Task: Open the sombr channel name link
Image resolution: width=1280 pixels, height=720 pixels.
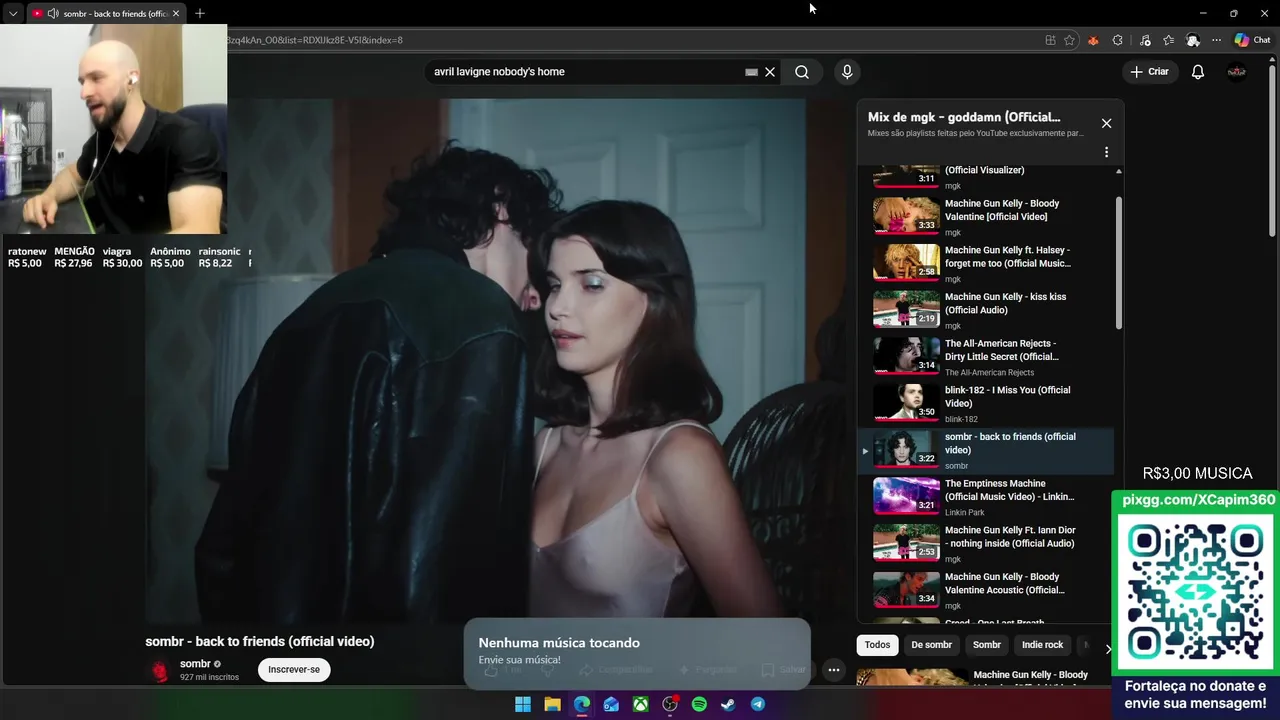Action: [195, 664]
